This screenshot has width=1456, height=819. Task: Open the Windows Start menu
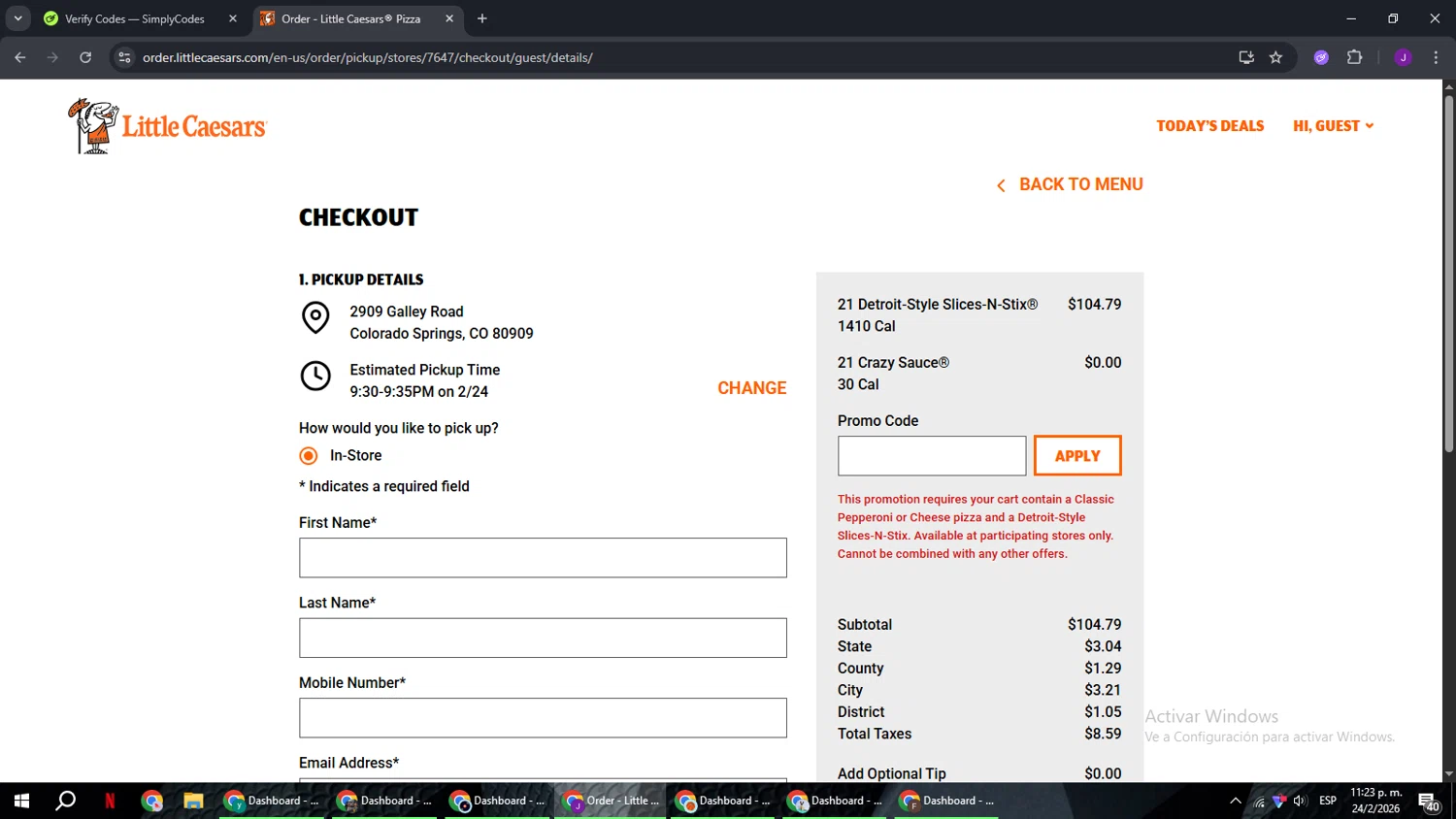click(x=21, y=801)
